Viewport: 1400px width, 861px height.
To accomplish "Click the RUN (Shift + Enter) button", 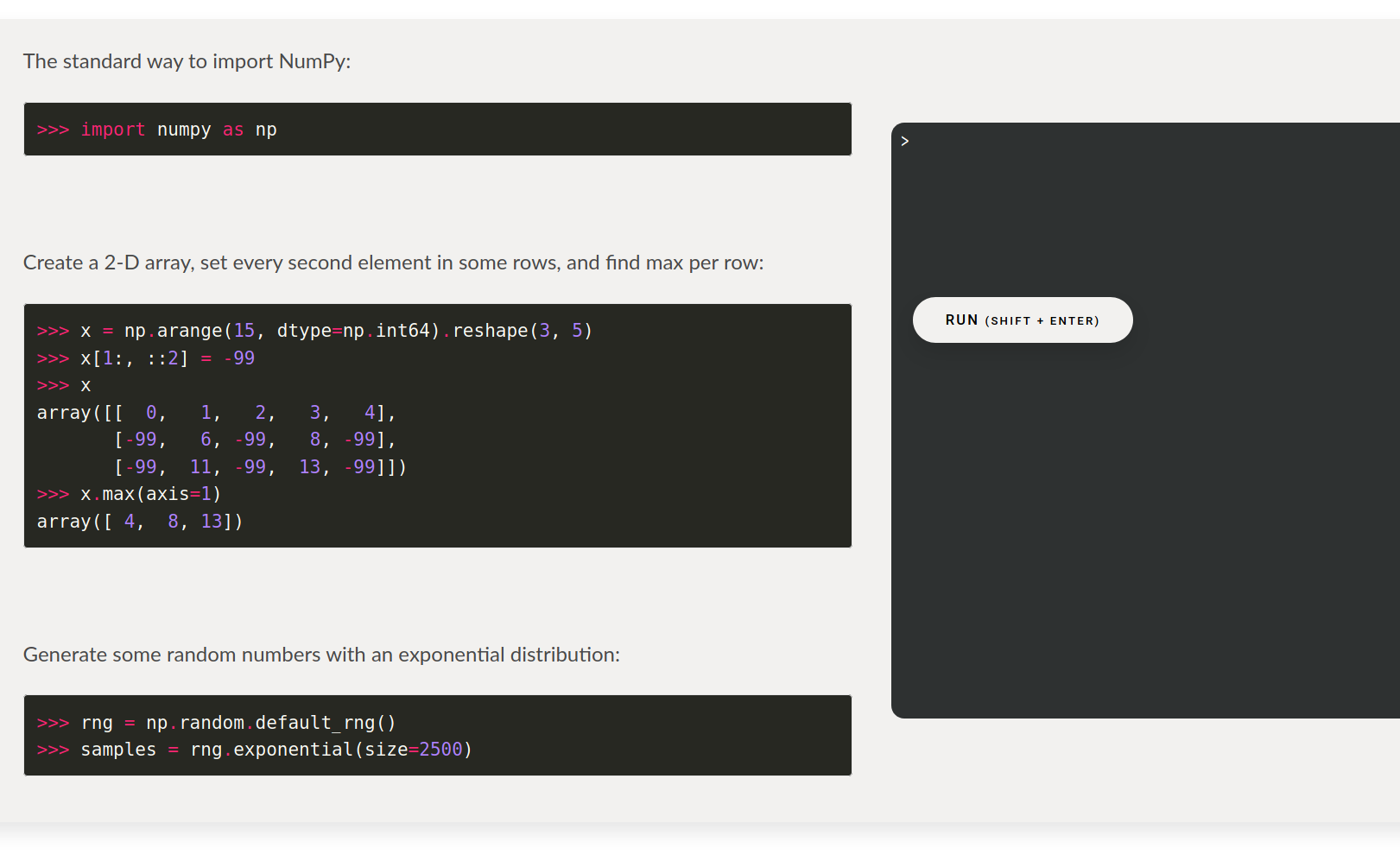I will click(x=1023, y=320).
